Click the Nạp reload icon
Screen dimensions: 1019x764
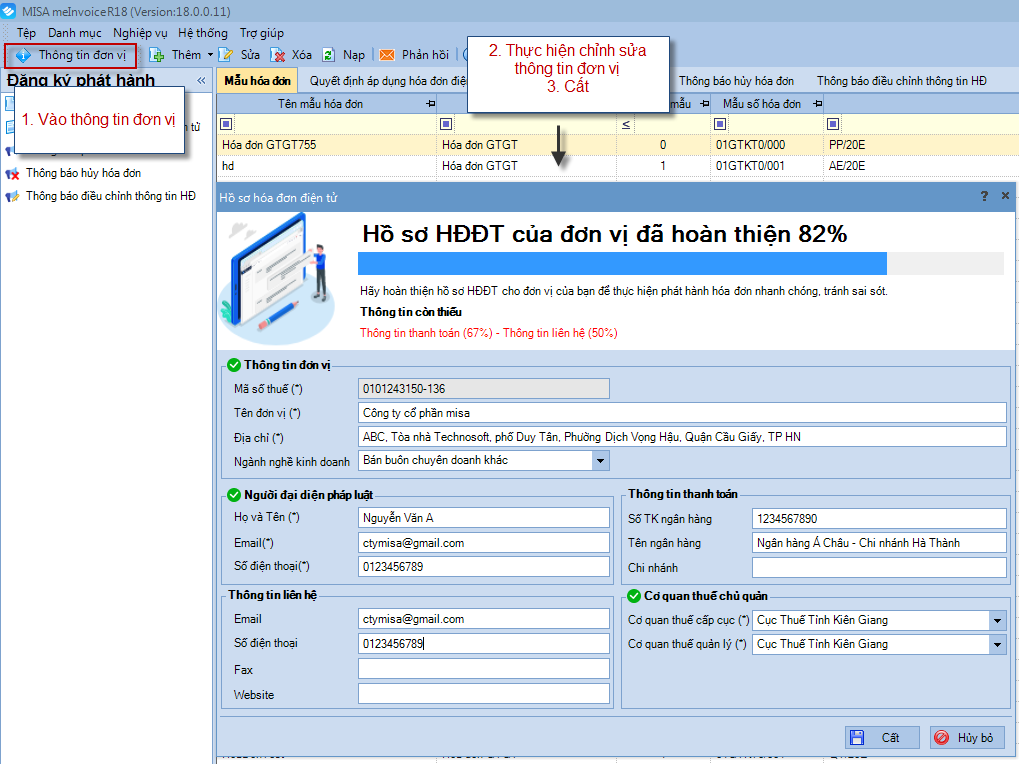tap(329, 55)
